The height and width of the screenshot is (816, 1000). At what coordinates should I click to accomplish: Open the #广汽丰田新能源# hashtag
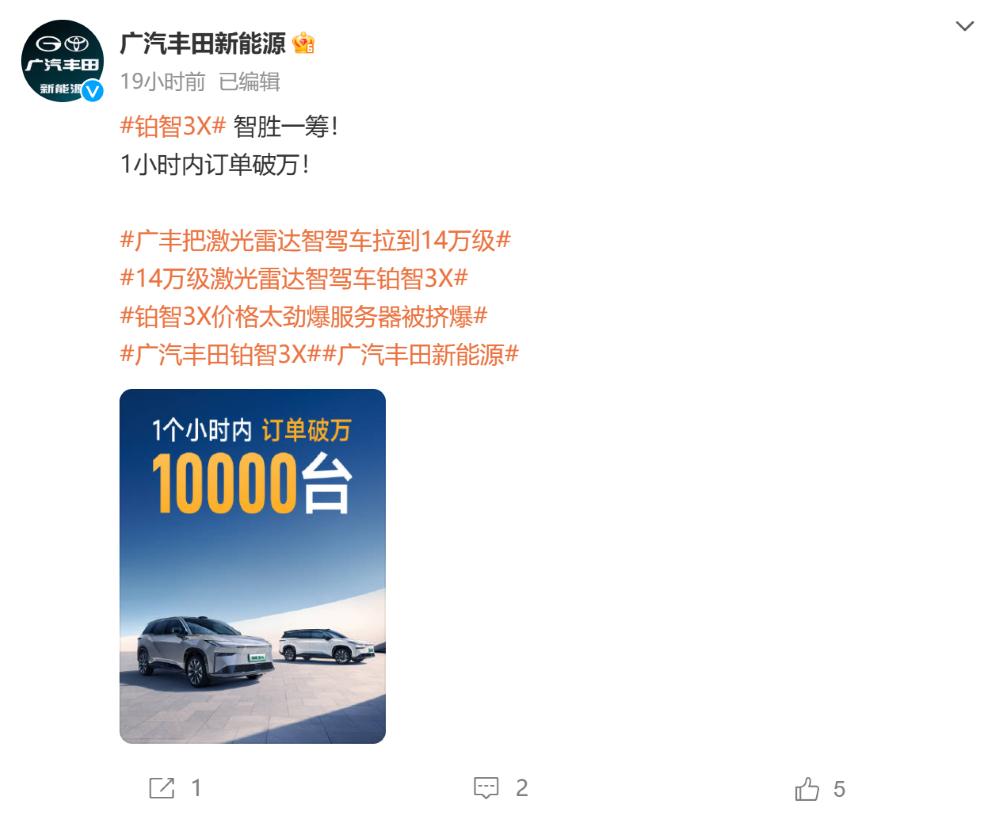[420, 354]
